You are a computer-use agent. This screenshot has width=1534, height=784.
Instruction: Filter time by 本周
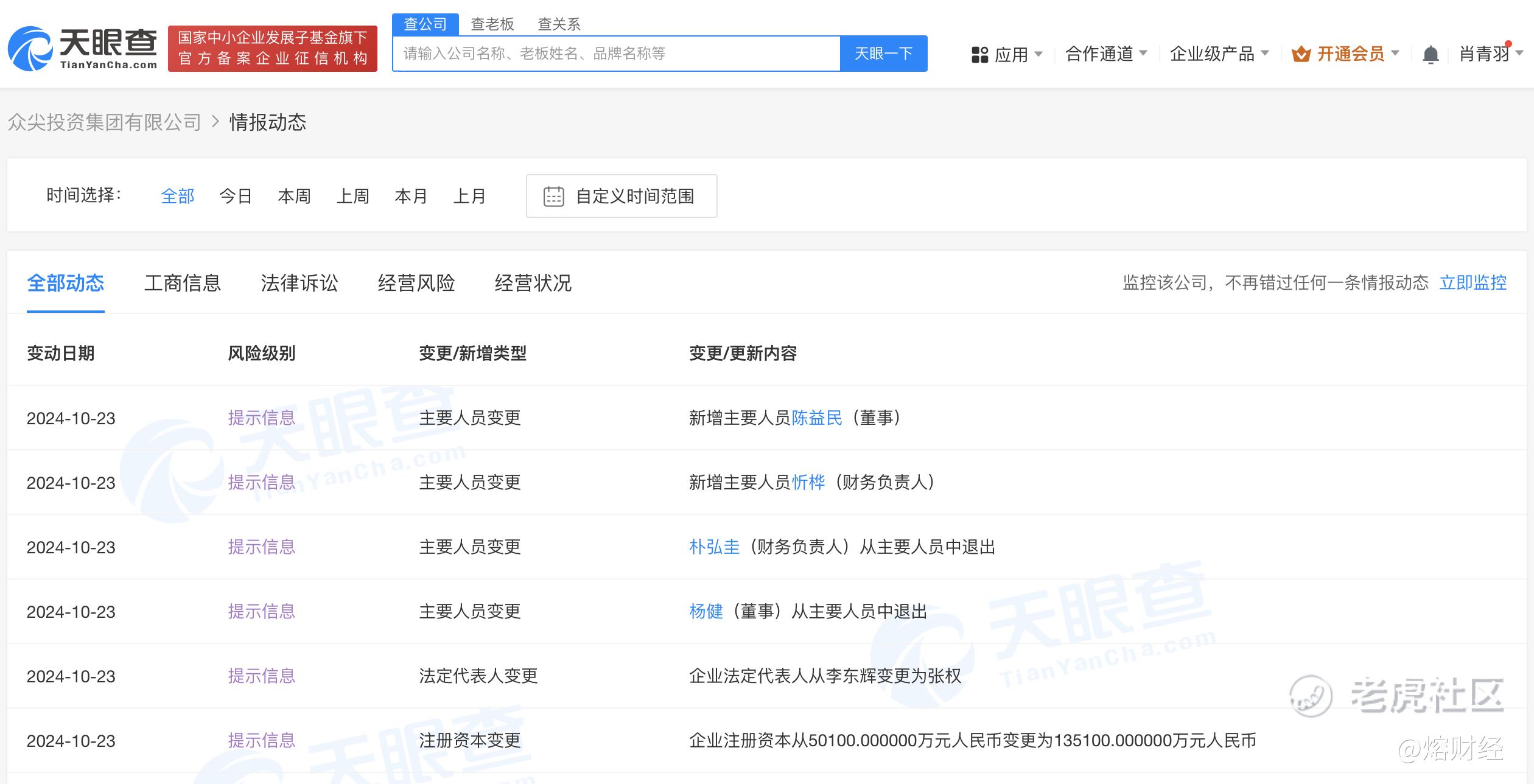[x=295, y=196]
